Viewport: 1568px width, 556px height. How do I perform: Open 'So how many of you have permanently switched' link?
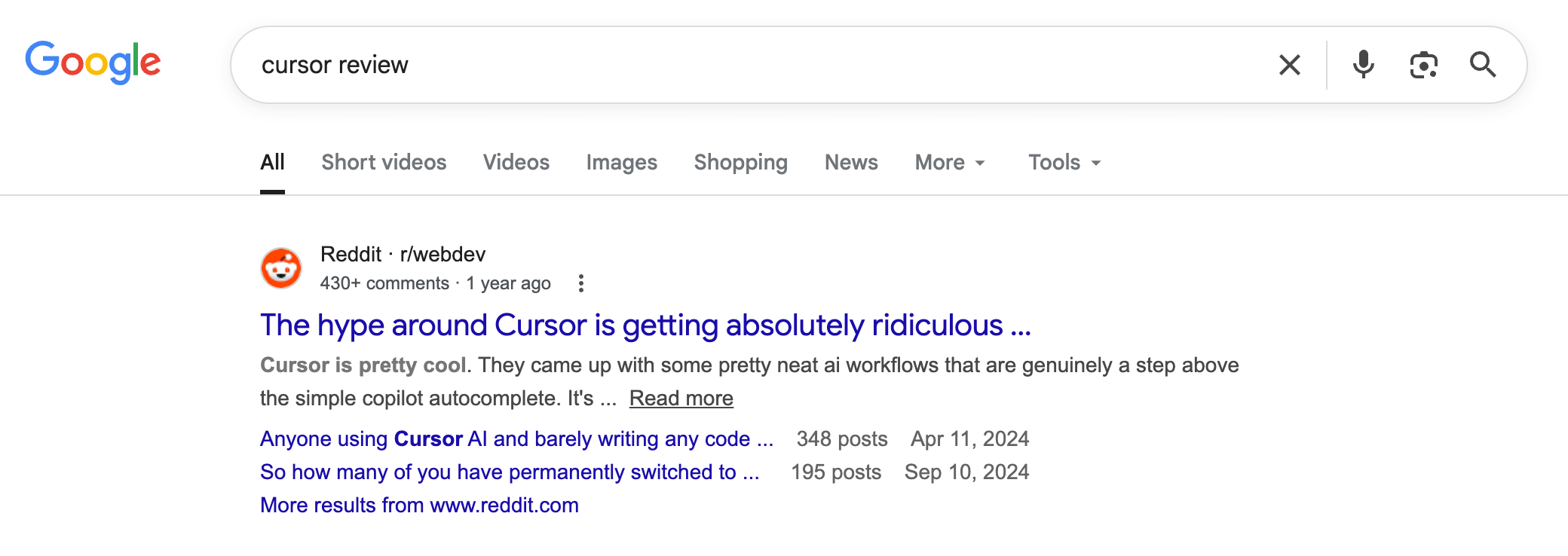point(510,472)
